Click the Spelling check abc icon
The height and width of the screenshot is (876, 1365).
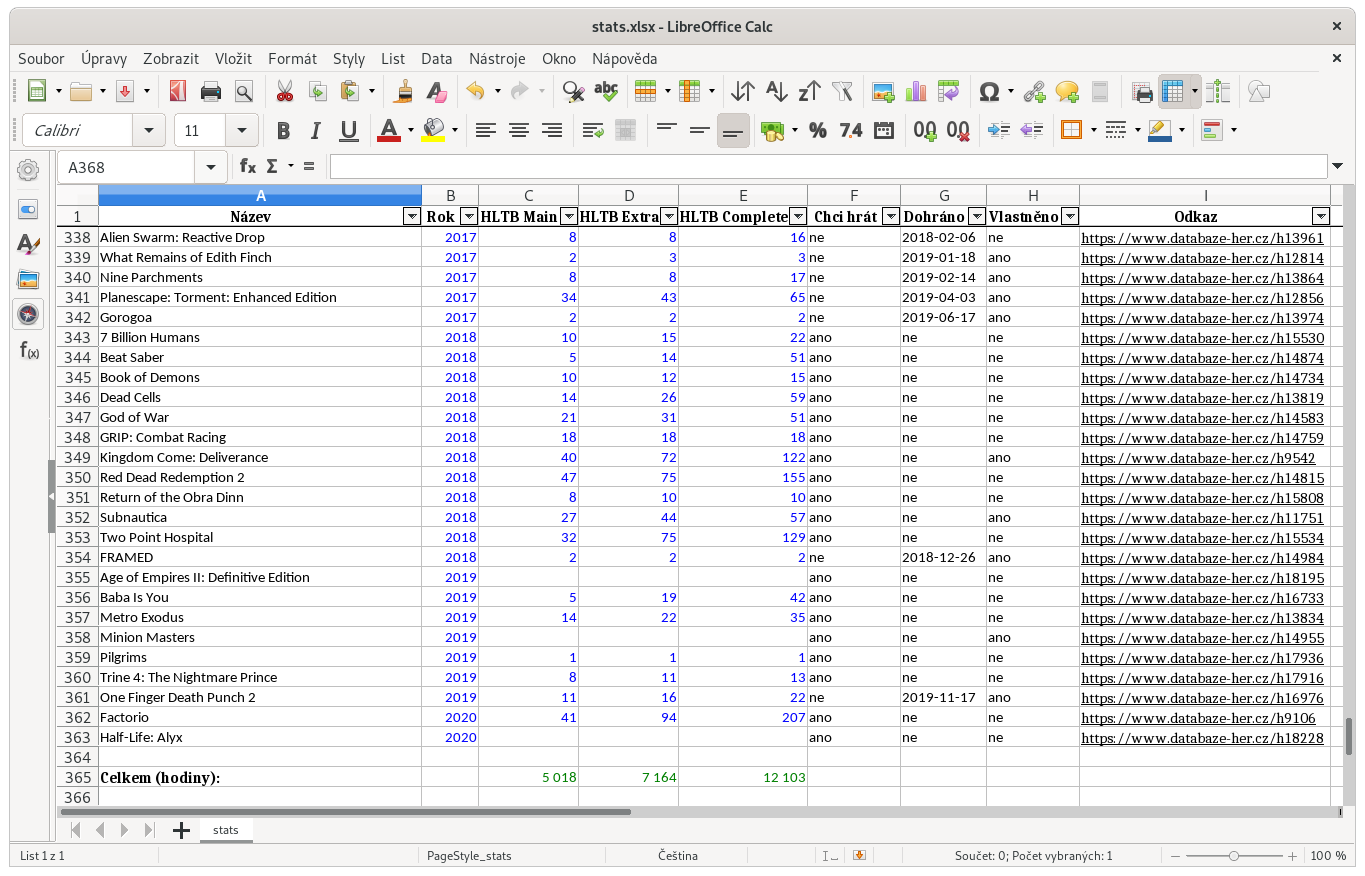click(x=605, y=92)
